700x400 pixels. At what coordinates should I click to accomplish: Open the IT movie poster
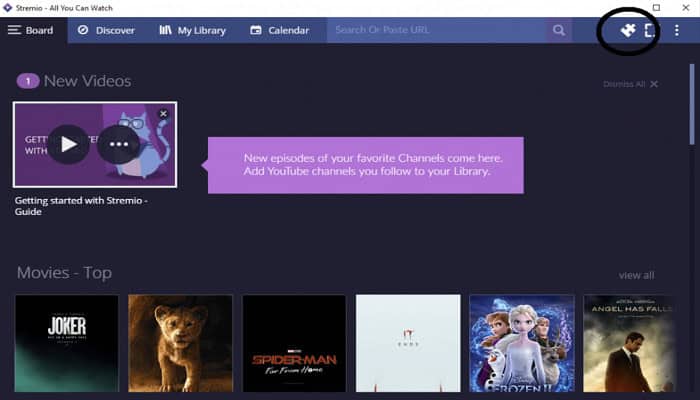(408, 343)
